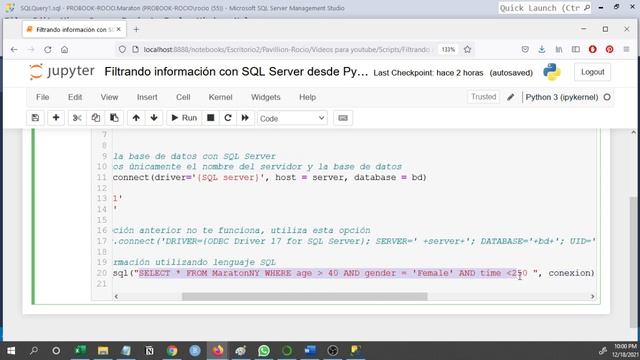The width and height of the screenshot is (640, 360).
Task: Paste cells below icon
Action: (x=114, y=118)
